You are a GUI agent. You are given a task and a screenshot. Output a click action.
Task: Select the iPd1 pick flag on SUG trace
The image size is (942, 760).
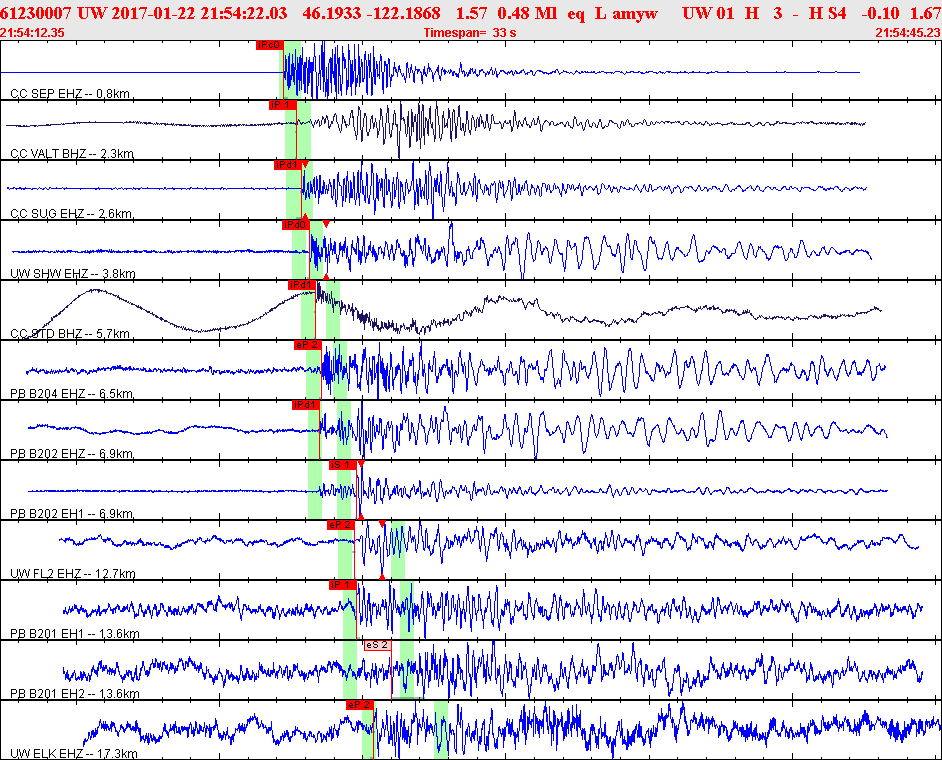[287, 164]
